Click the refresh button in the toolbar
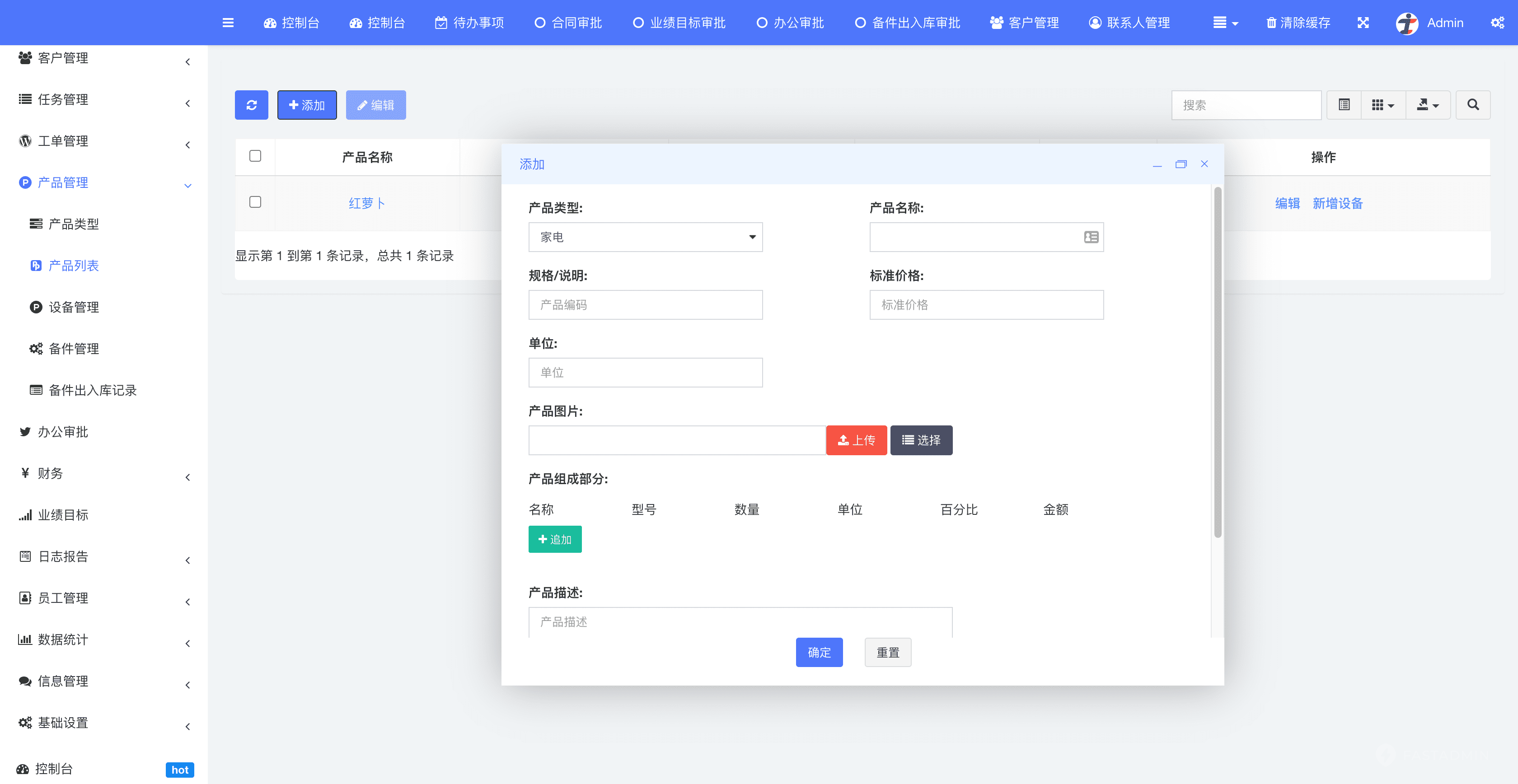Viewport: 1518px width, 784px height. 252,105
